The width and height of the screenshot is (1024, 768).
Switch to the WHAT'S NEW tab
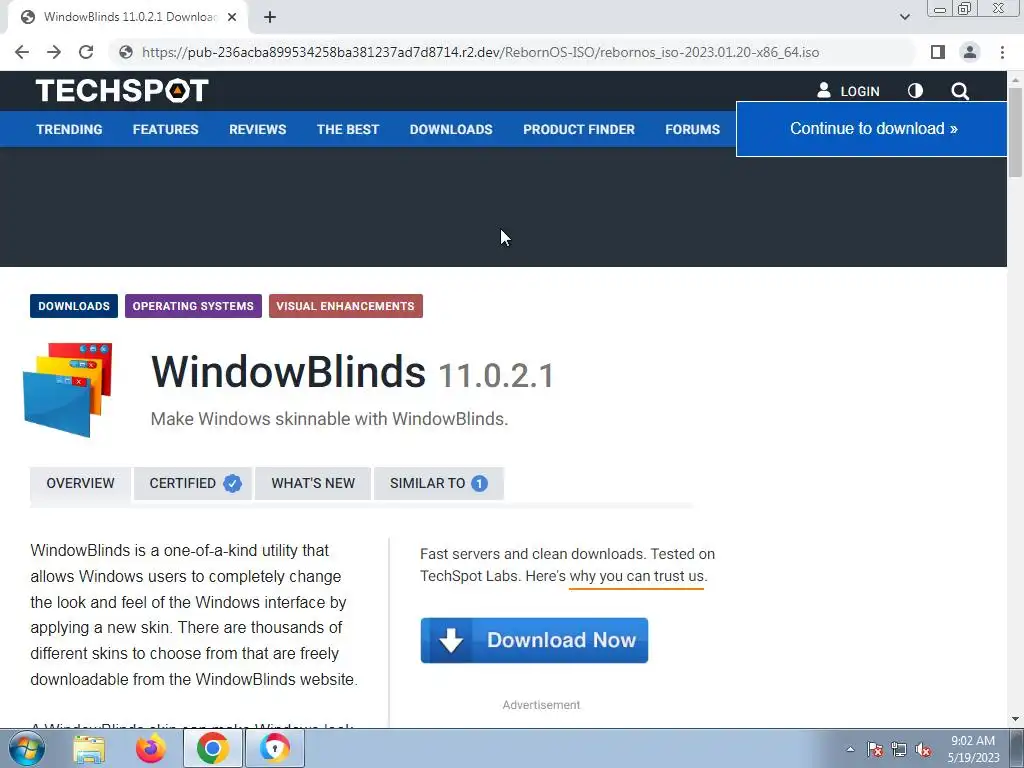click(313, 483)
